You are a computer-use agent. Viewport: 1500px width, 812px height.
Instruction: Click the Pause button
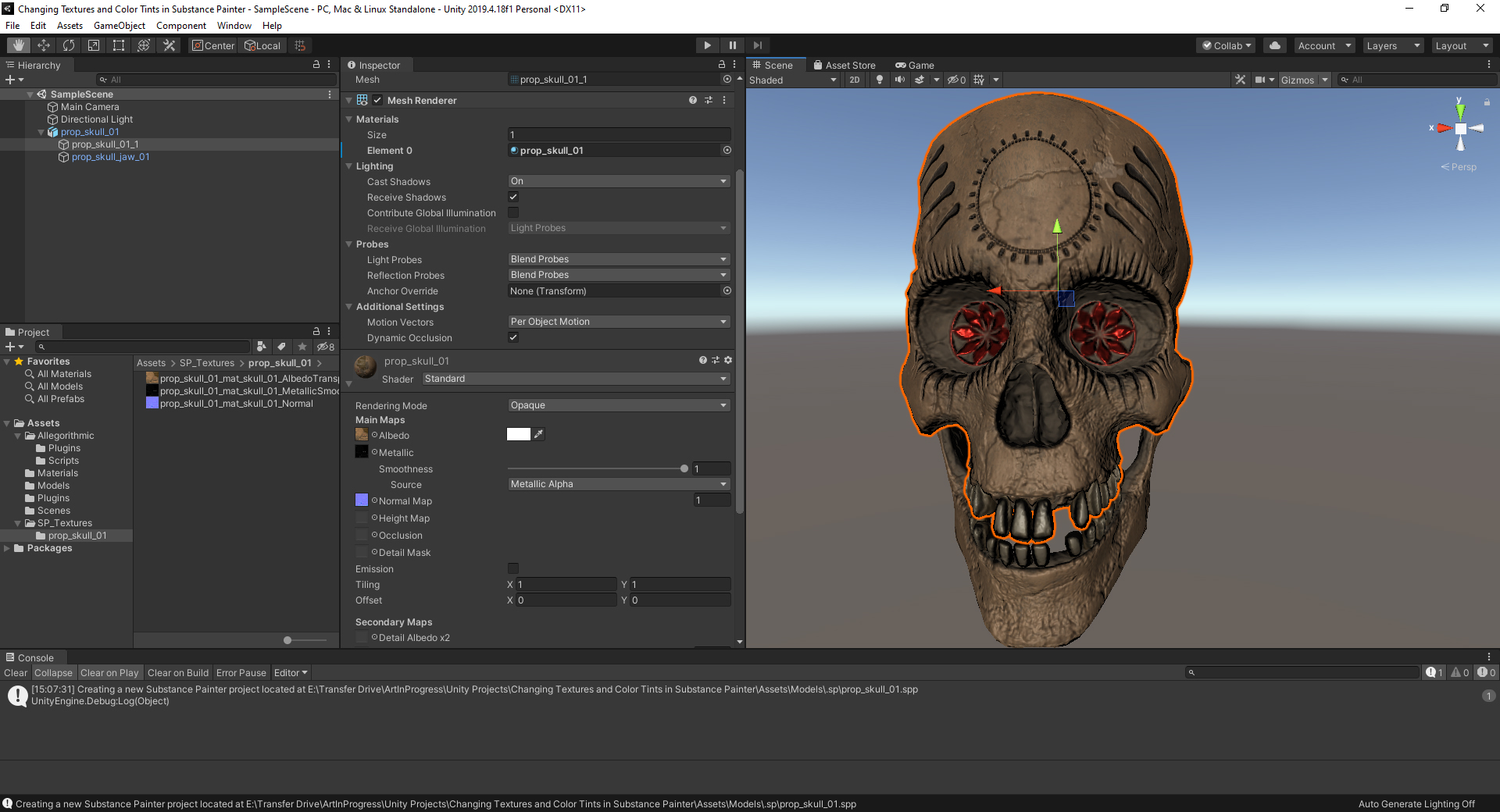coord(732,45)
